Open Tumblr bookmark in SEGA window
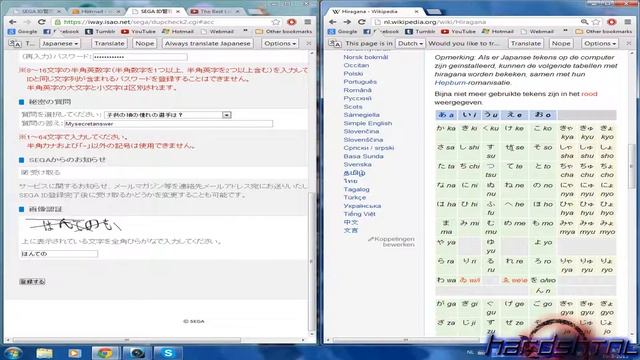Image resolution: width=640 pixels, height=360 pixels. coord(100,31)
